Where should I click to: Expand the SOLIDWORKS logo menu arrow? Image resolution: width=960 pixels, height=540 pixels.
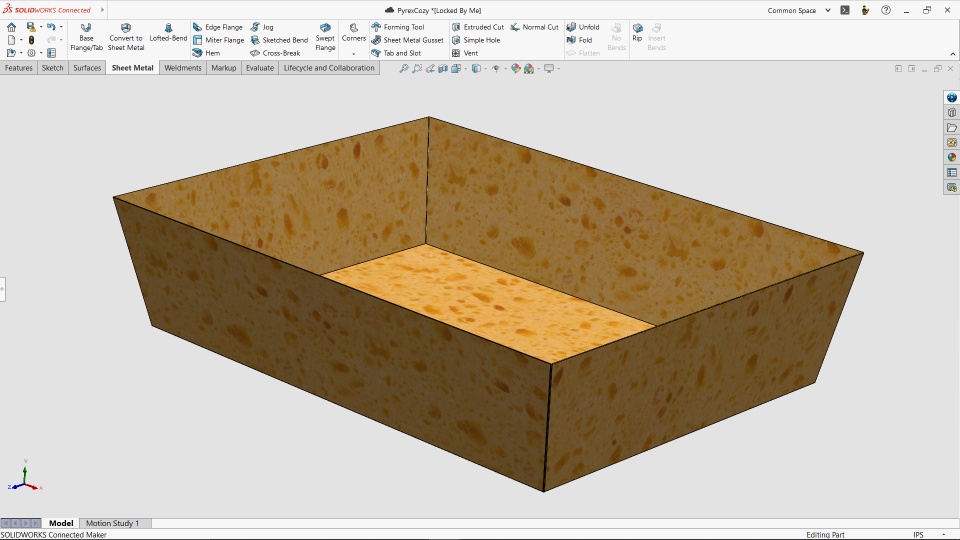pyautogui.click(x=102, y=10)
